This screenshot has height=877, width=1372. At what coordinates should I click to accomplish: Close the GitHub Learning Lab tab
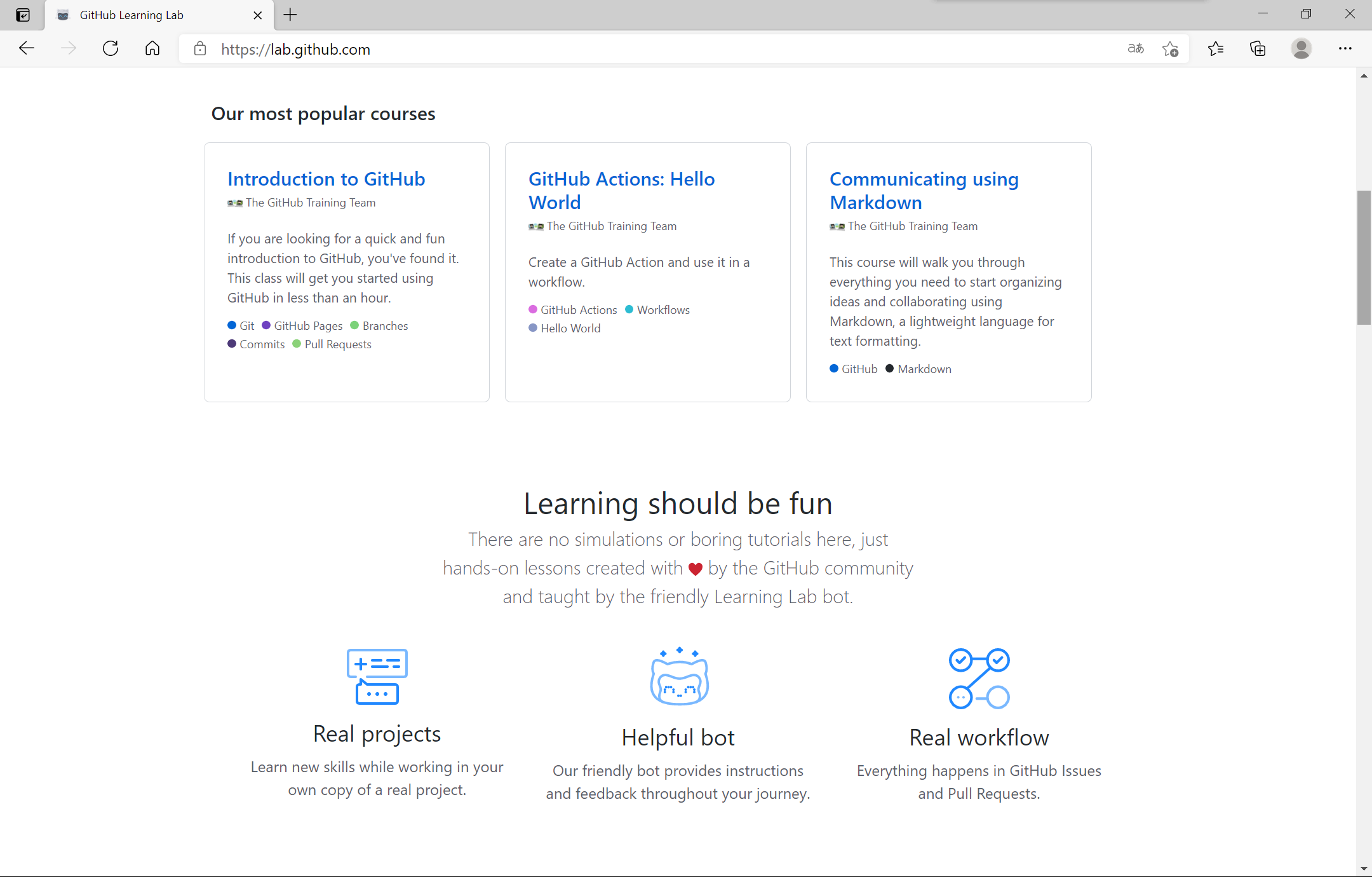(257, 15)
